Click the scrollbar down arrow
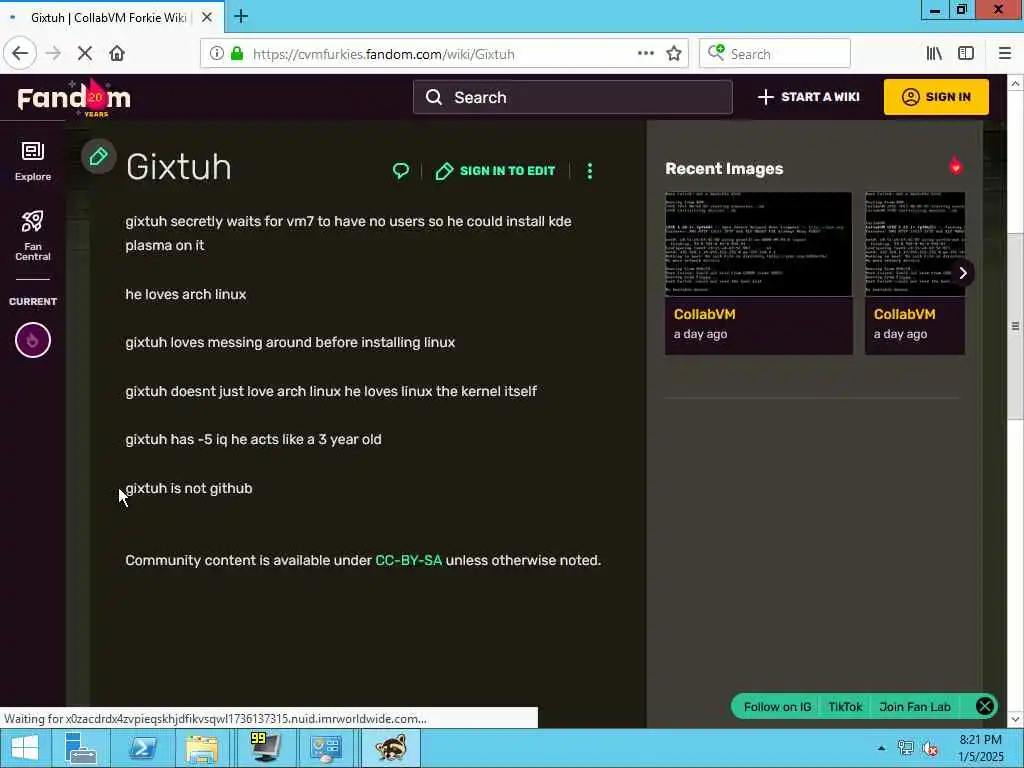This screenshot has width=1024, height=768. point(1015,719)
